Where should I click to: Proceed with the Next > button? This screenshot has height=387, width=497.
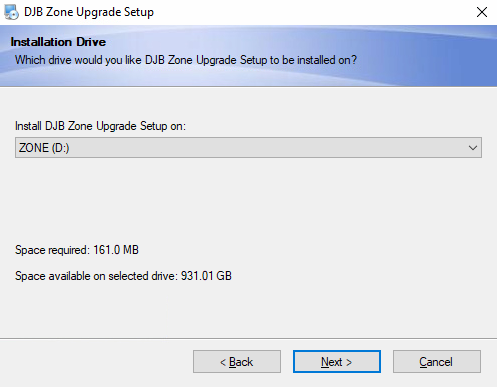(337, 362)
